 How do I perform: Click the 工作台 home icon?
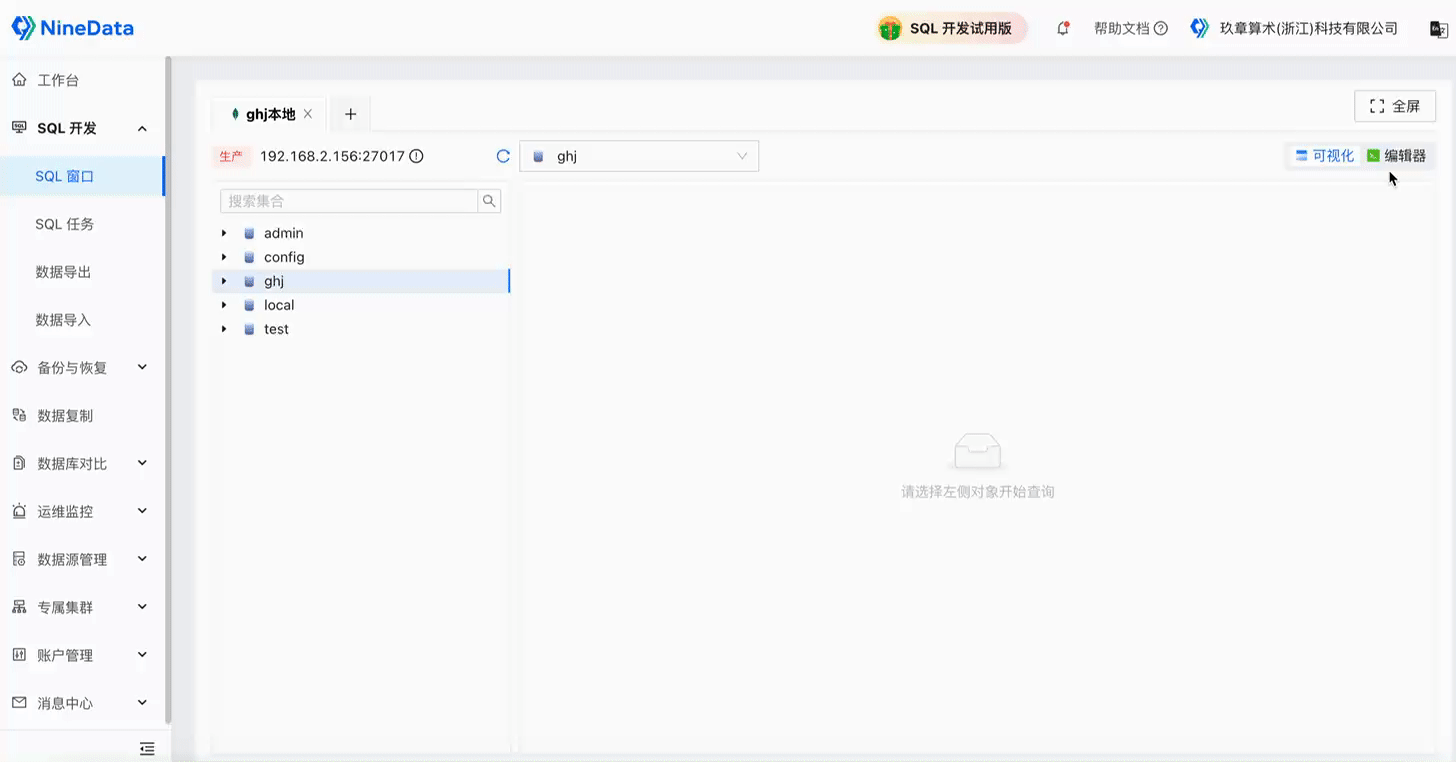19,80
